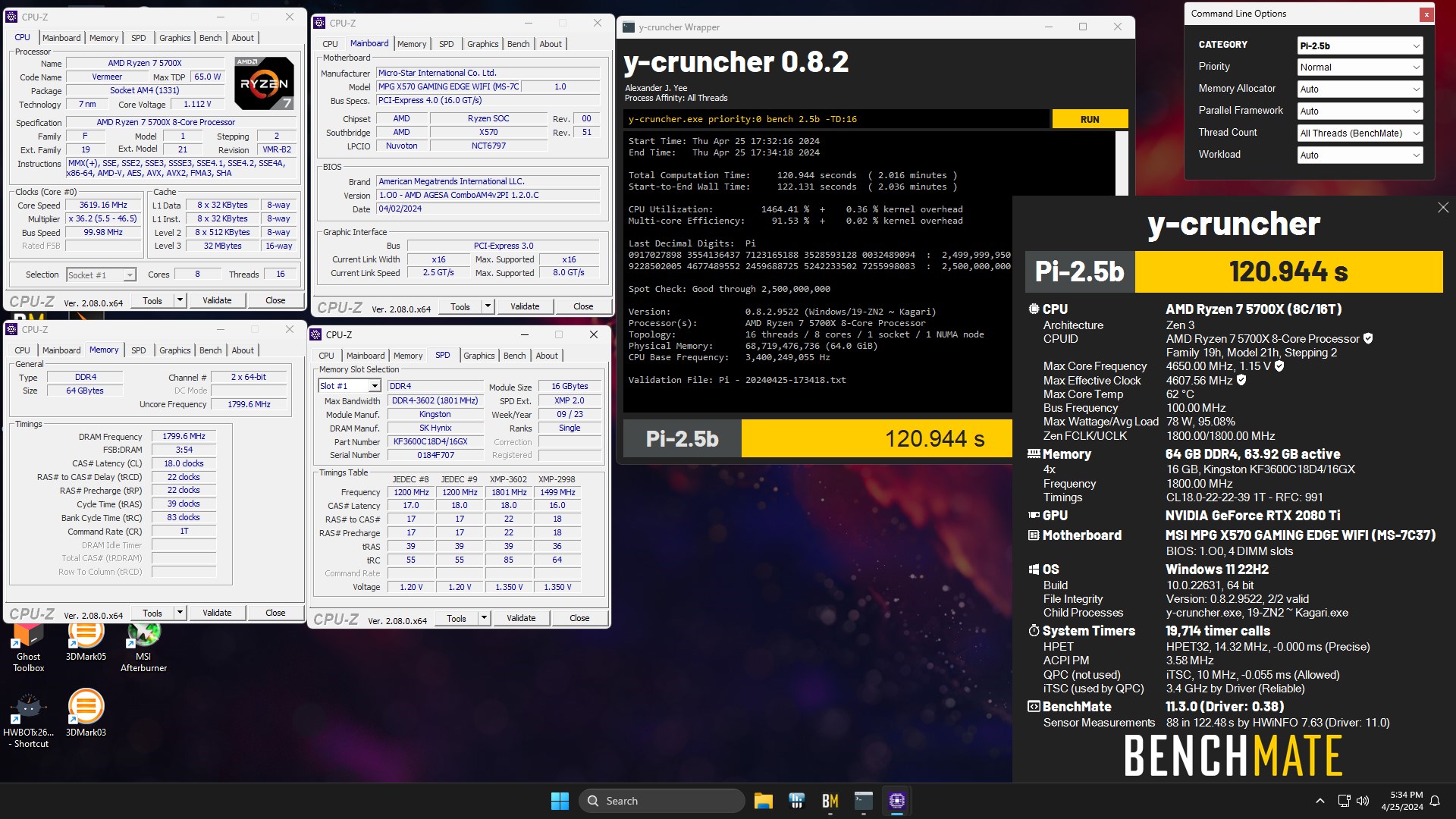The image size is (1456, 819).
Task: Click the BIOS Date 04/02/2024 field
Action: (x=488, y=209)
